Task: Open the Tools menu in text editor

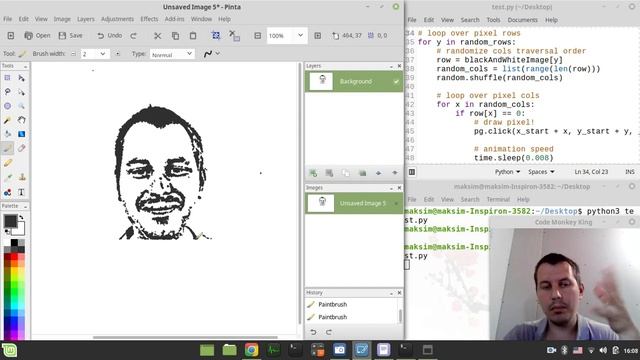Action: point(493,20)
